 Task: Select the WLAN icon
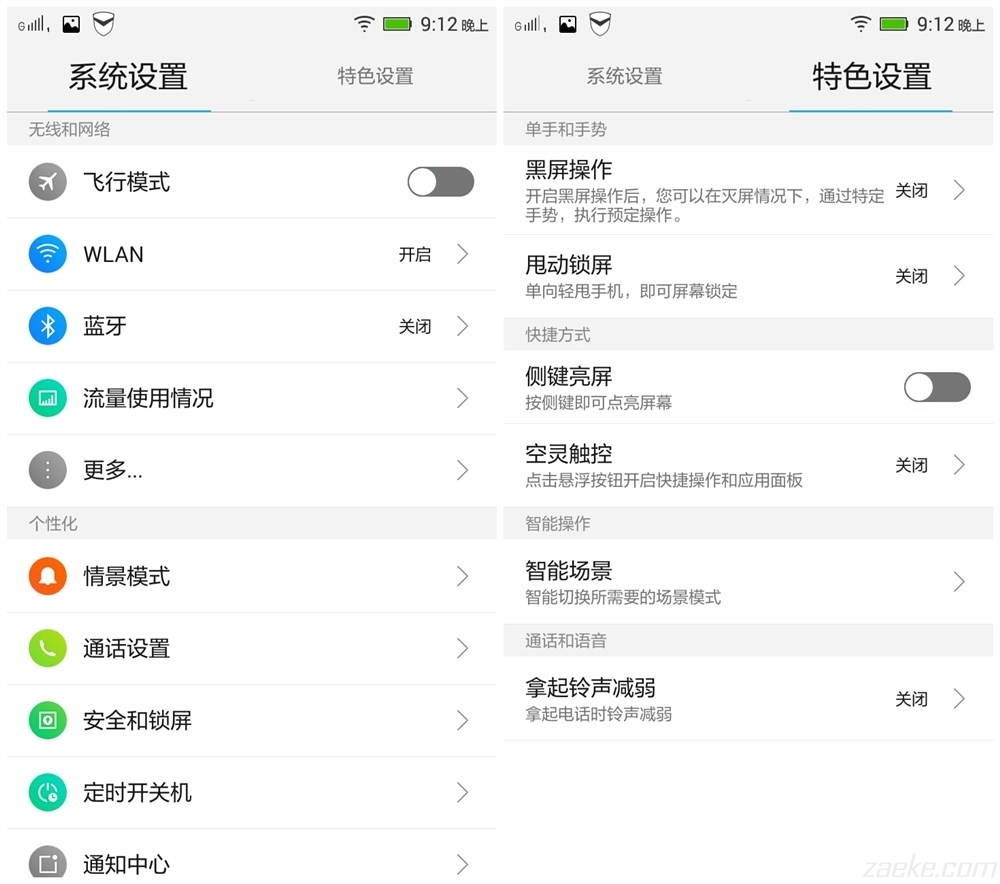click(47, 254)
